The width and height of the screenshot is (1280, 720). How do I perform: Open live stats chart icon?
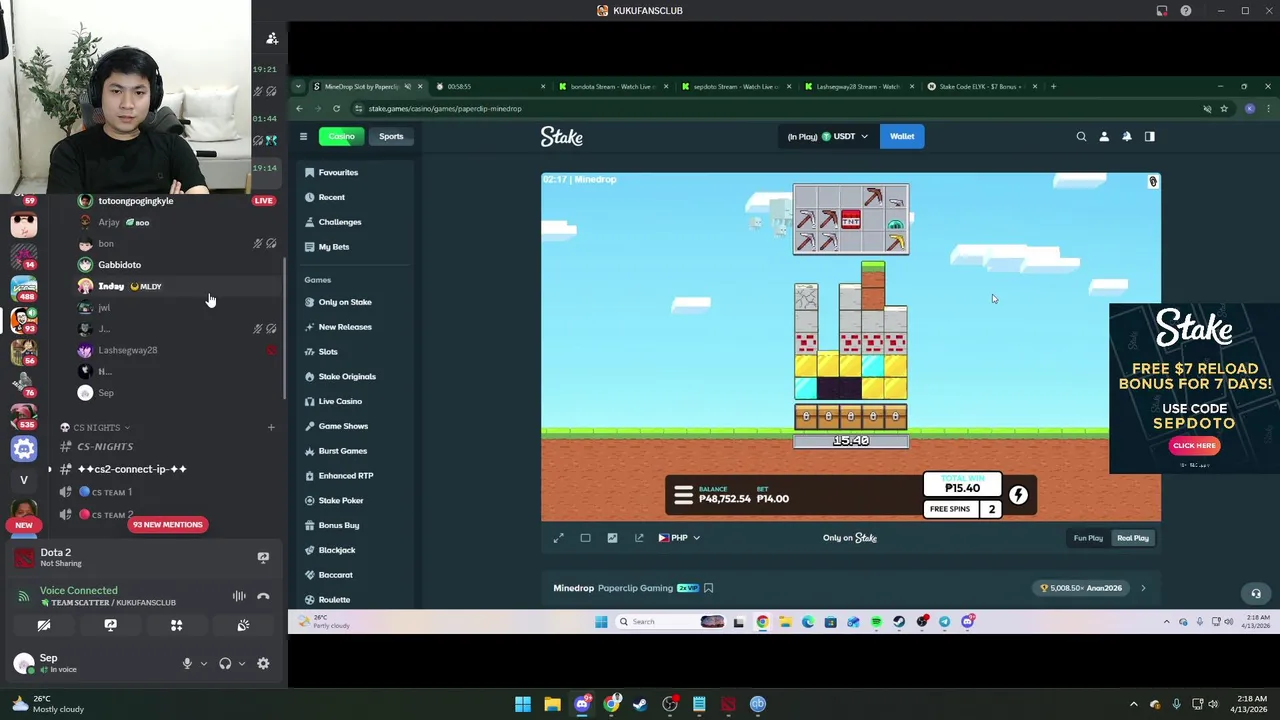click(x=612, y=538)
